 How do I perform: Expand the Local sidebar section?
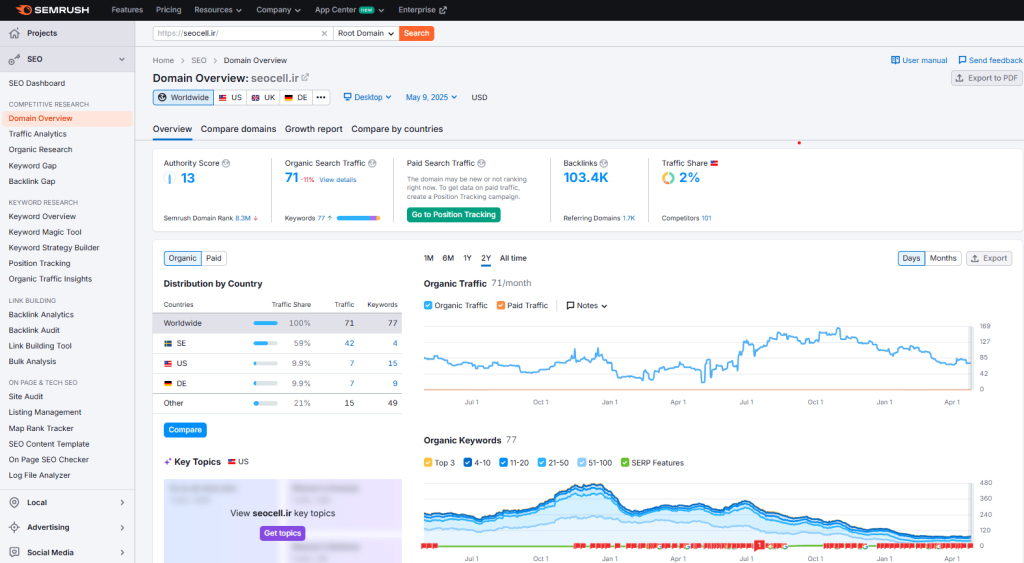coord(122,502)
